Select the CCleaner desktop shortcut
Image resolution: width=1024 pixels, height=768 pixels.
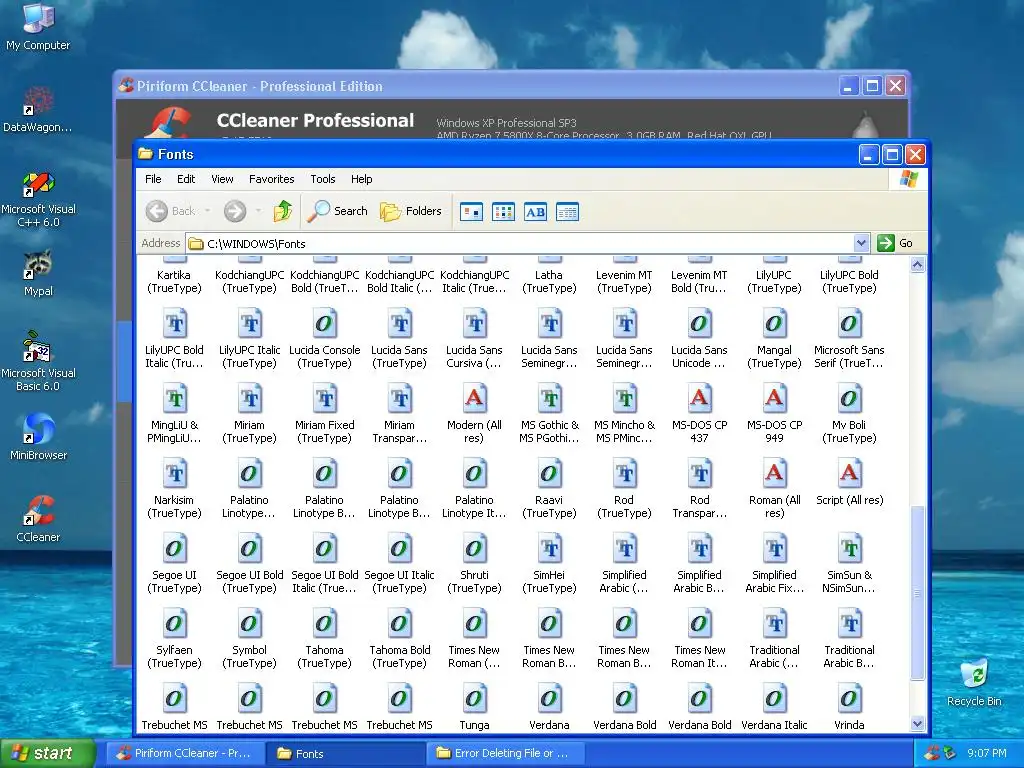click(38, 519)
